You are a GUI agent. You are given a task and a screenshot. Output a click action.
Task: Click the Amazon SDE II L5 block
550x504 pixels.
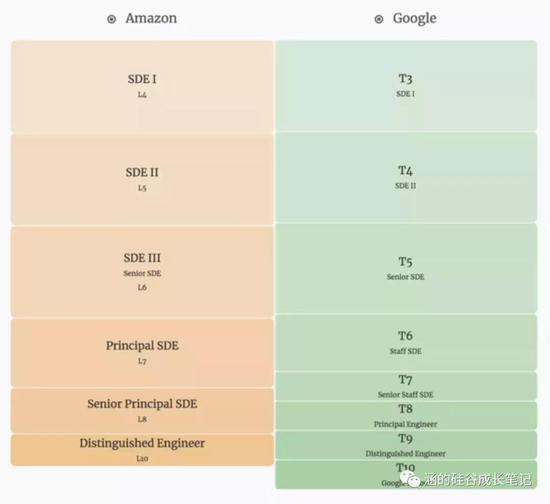pyautogui.click(x=142, y=179)
